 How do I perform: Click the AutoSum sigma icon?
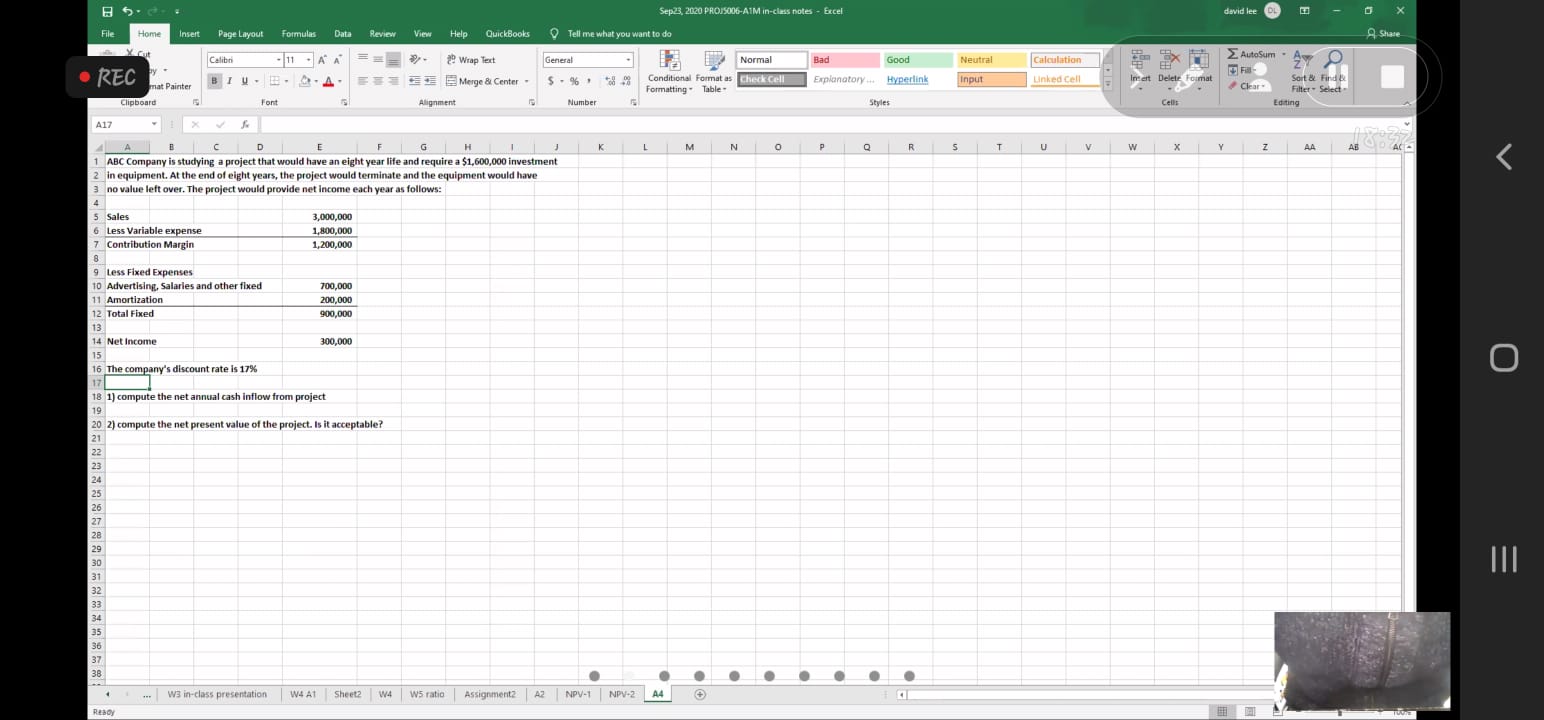[1233, 54]
